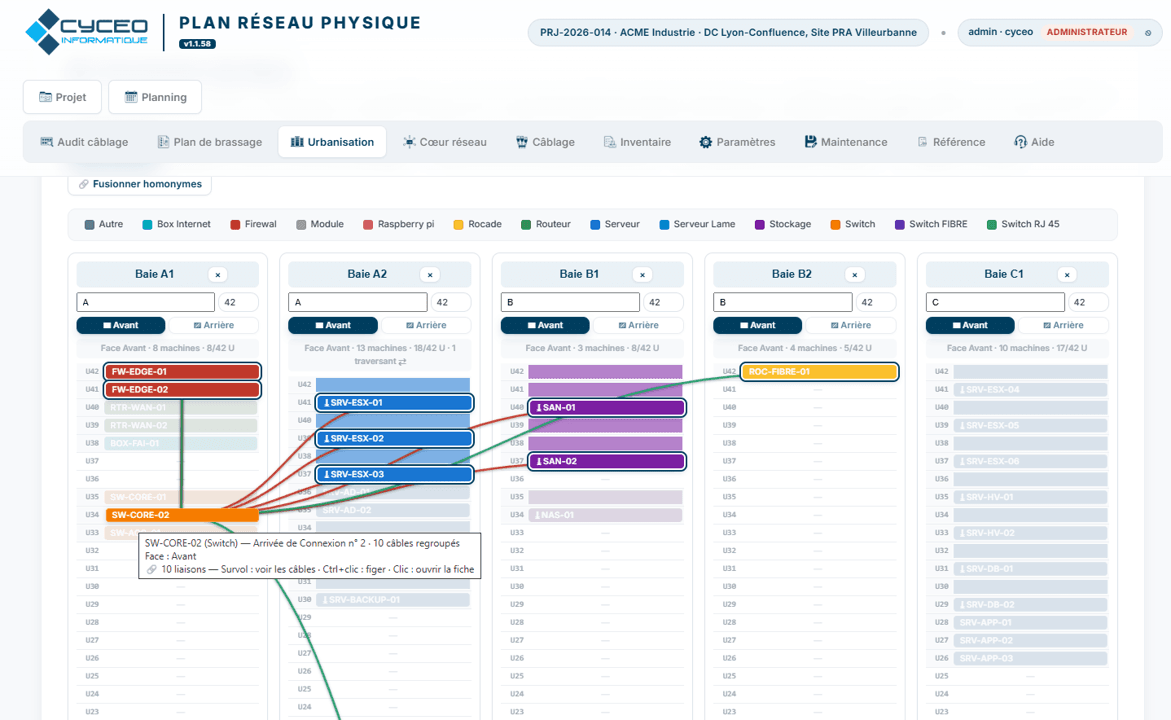Open the Cœur réseau tab
The width and height of the screenshot is (1171, 720).
(444, 142)
